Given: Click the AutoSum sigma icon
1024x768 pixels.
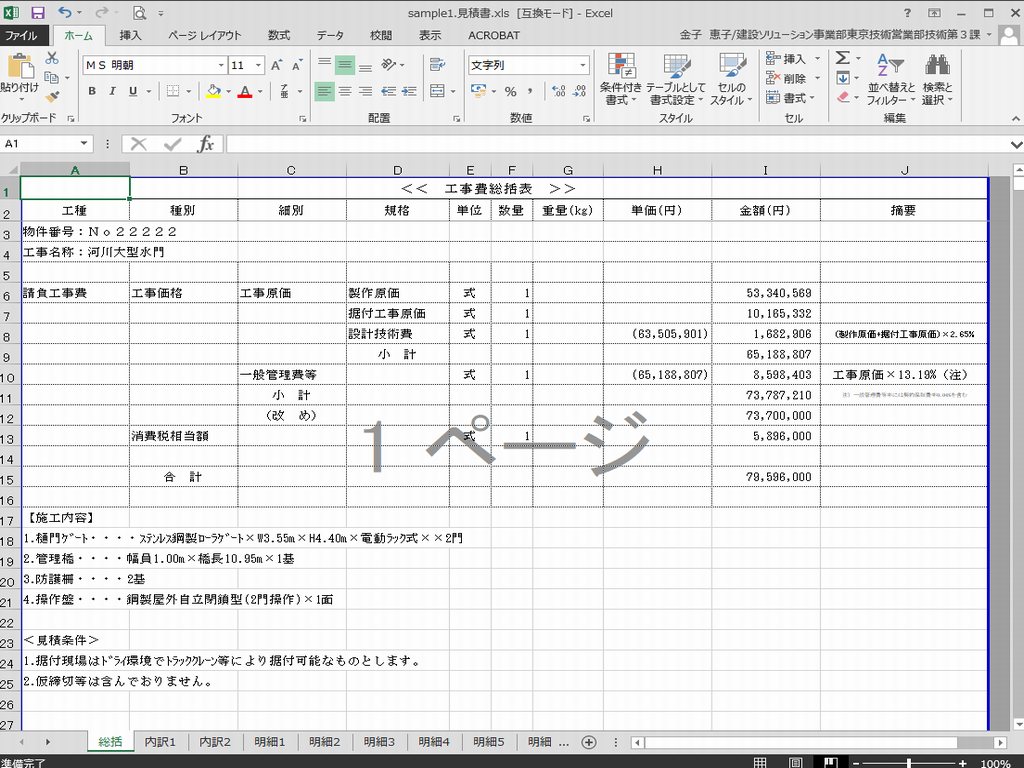Looking at the screenshot, I should point(843,59).
